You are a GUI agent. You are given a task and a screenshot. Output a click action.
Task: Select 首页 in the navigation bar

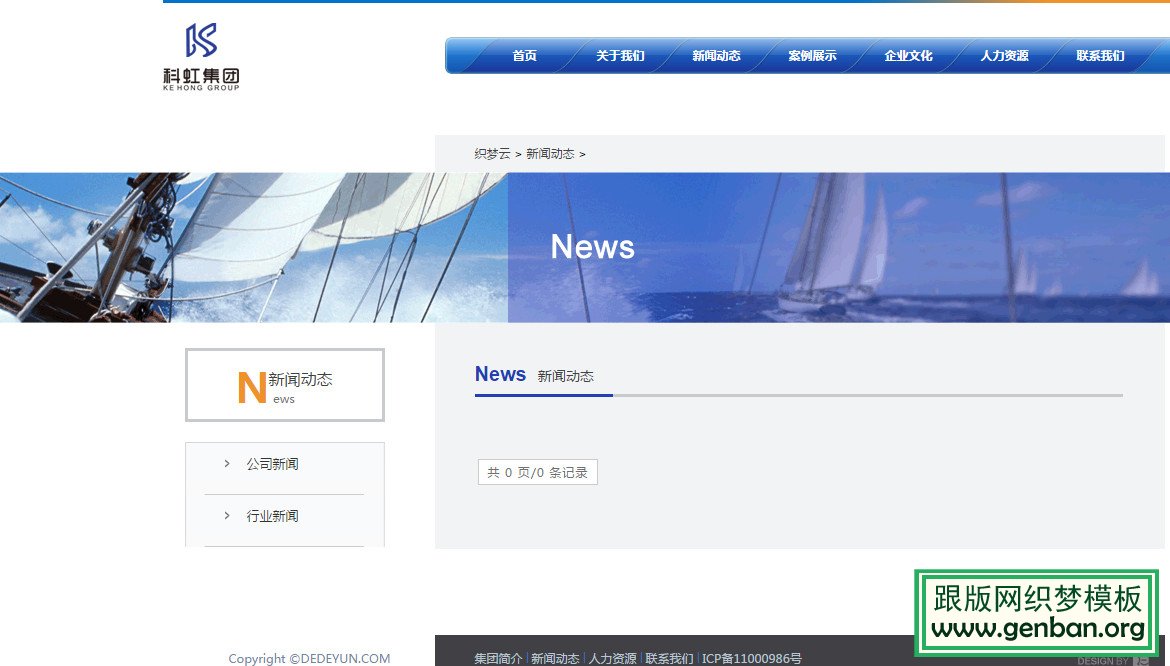click(x=524, y=56)
